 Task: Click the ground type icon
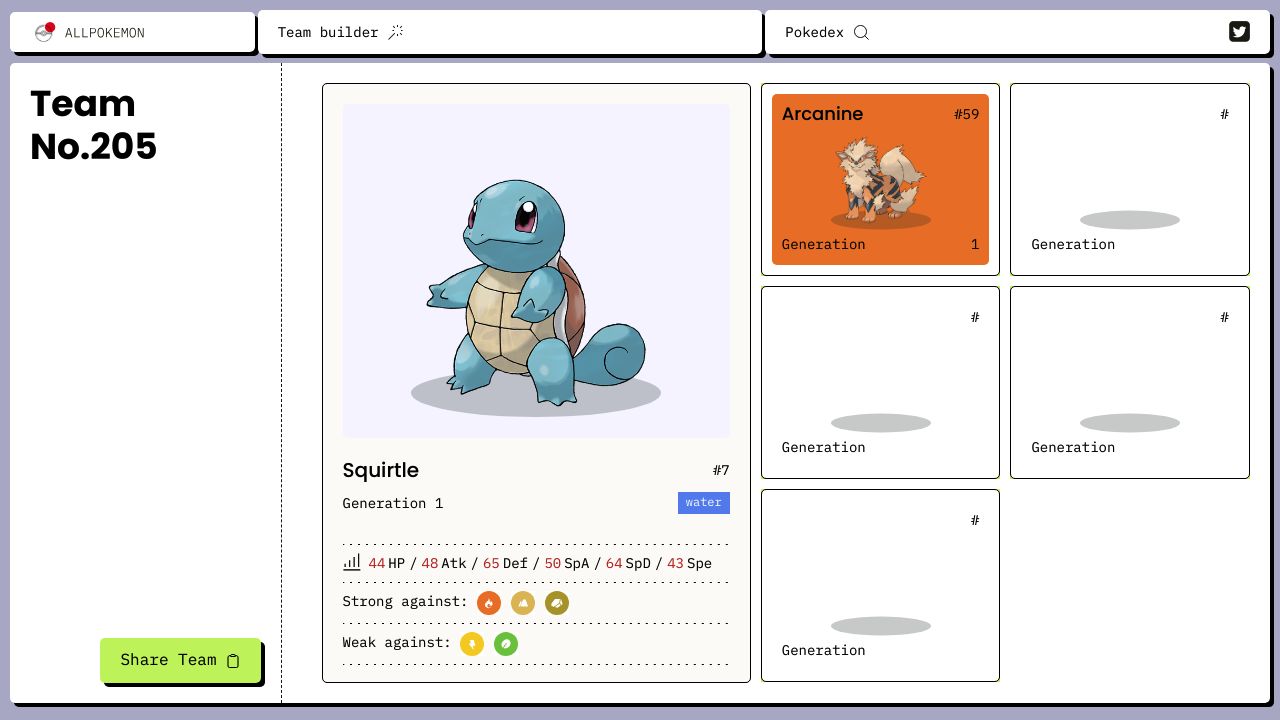click(x=523, y=603)
